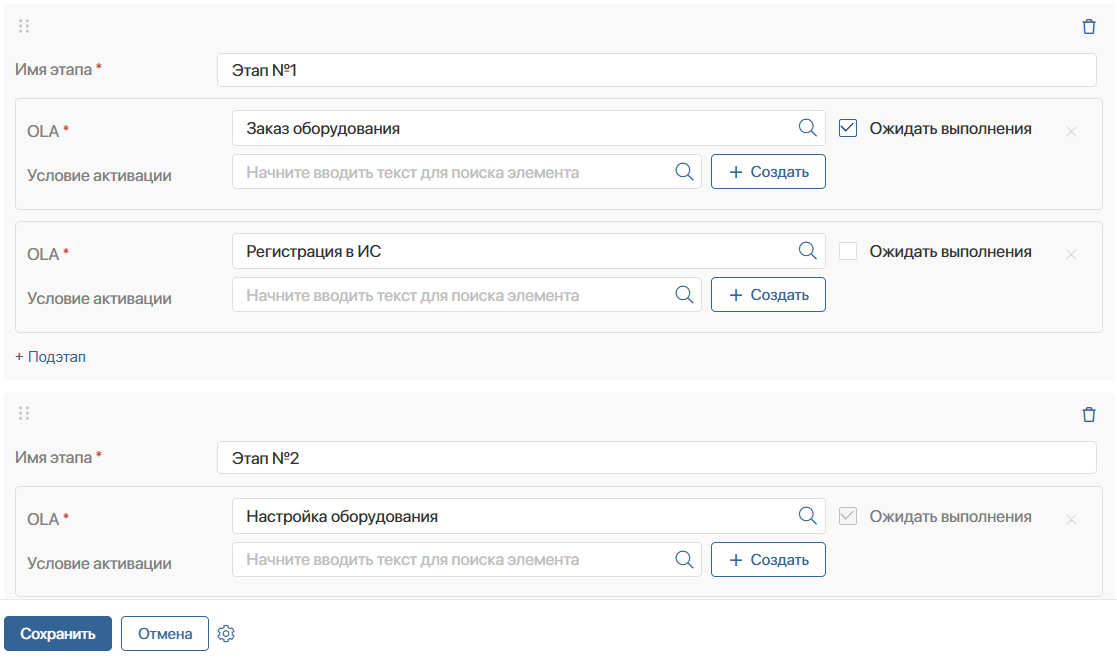This screenshot has height=662, width=1117.
Task: Add a substage via + Подэтап
Action: point(51,357)
